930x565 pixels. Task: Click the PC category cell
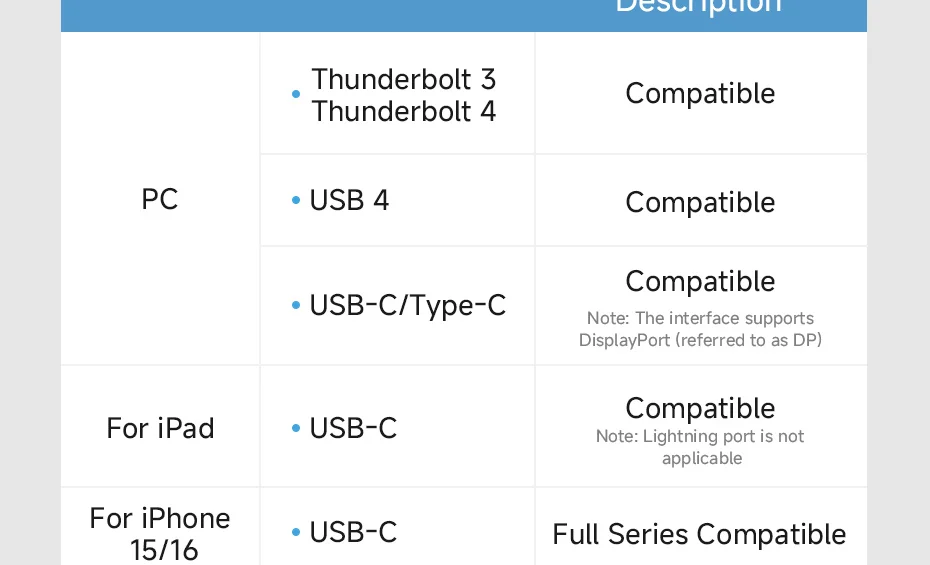(x=160, y=199)
